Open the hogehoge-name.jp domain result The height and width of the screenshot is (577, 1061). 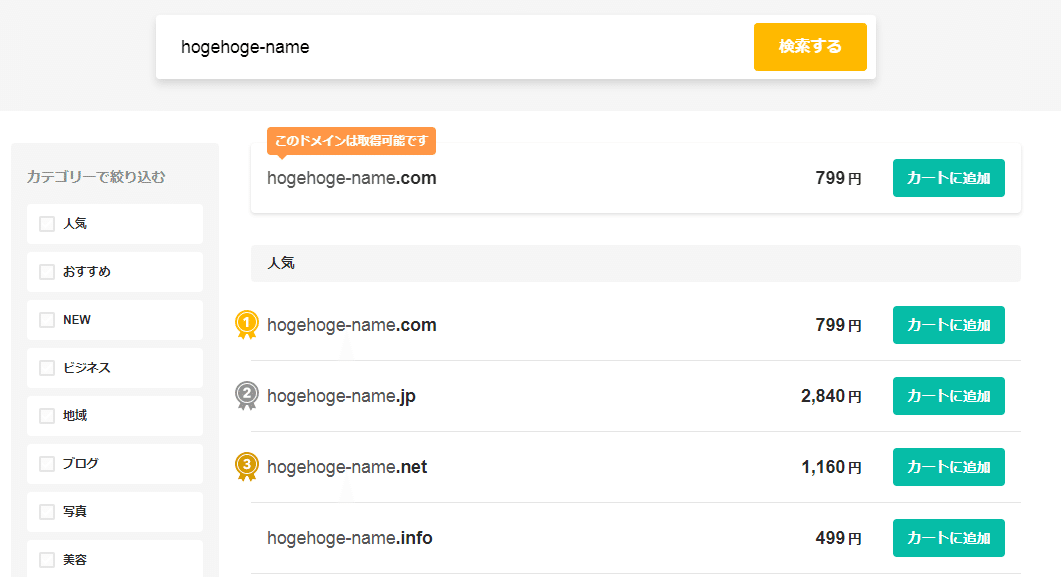pyautogui.click(x=341, y=396)
